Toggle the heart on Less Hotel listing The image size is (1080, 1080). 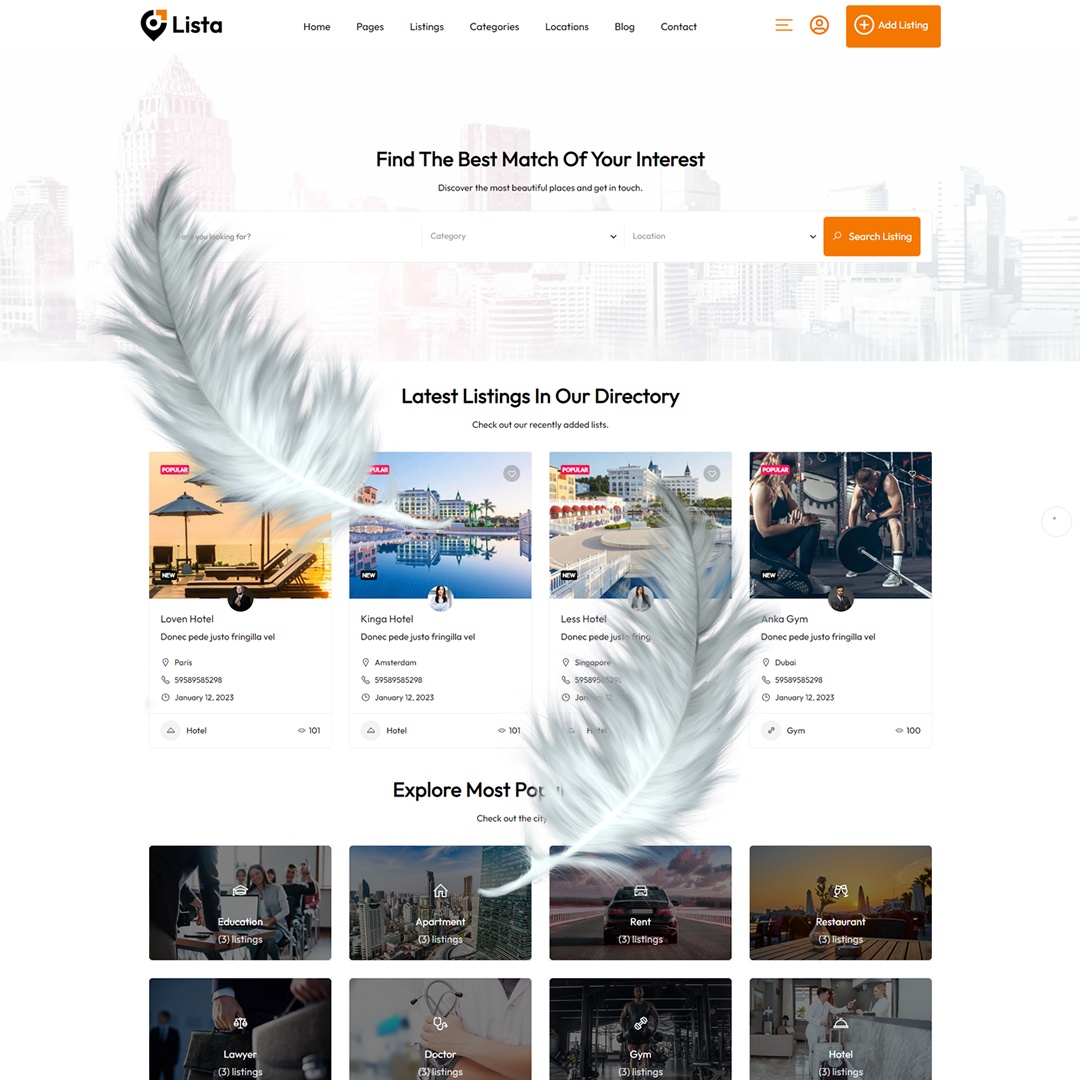(x=711, y=473)
